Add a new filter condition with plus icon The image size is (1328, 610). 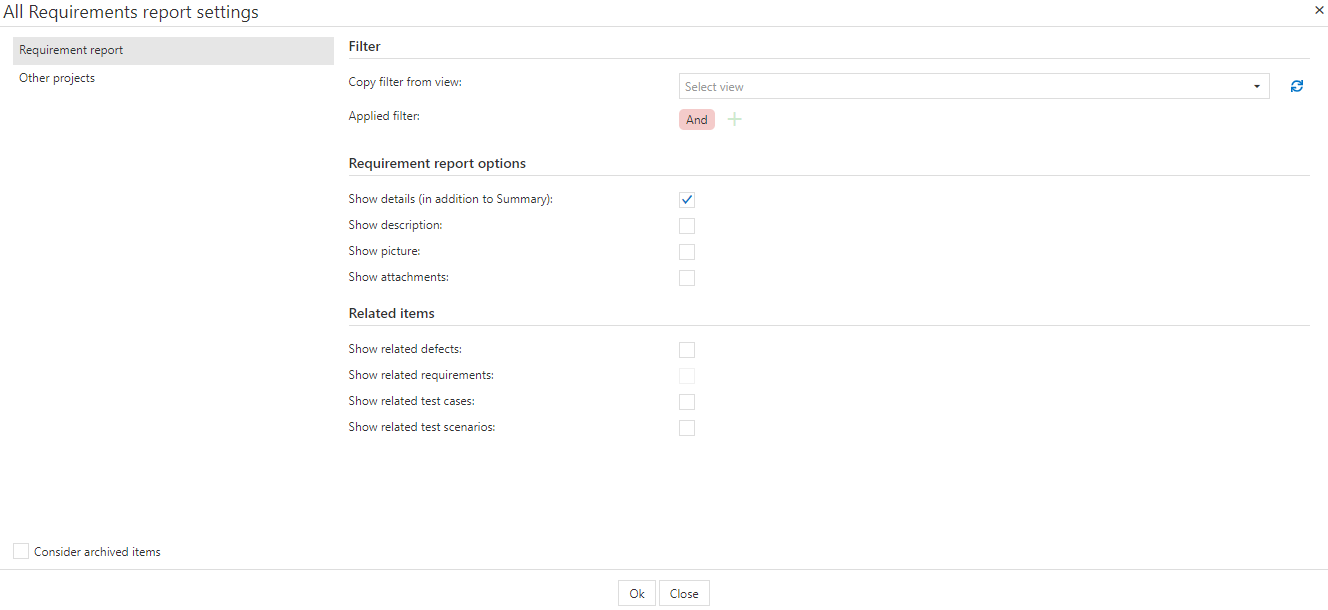pyautogui.click(x=735, y=120)
